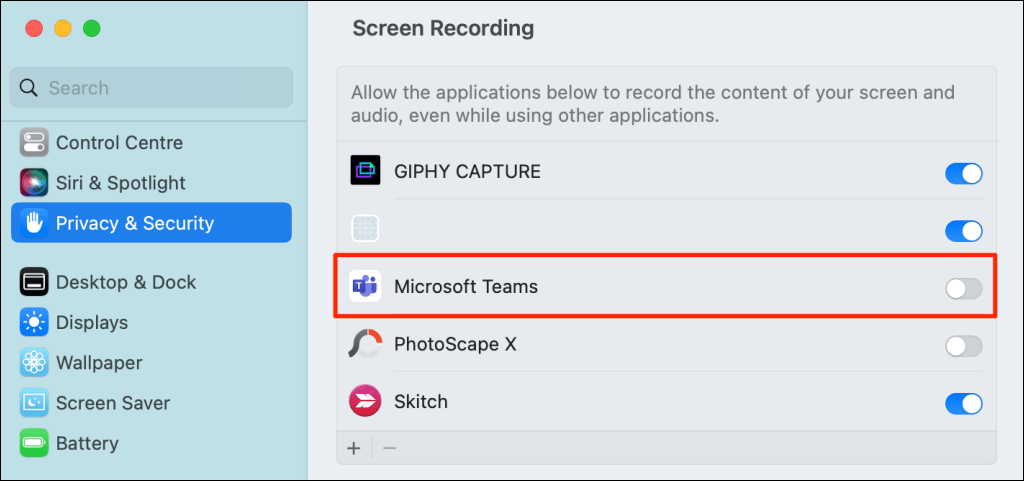
Task: Turn off Skitch screen recording toggle
Action: click(x=963, y=403)
